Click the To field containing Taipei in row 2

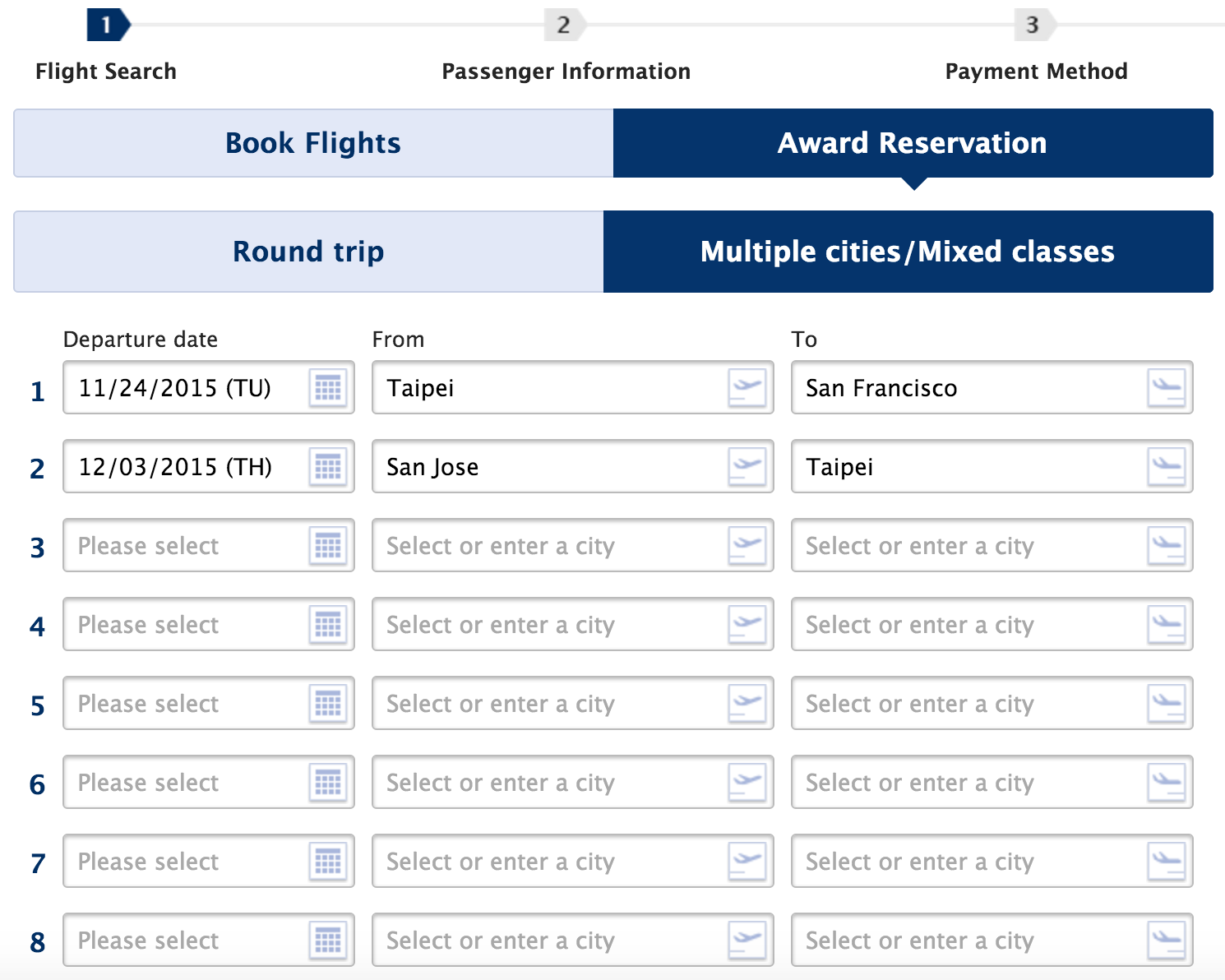click(x=992, y=466)
